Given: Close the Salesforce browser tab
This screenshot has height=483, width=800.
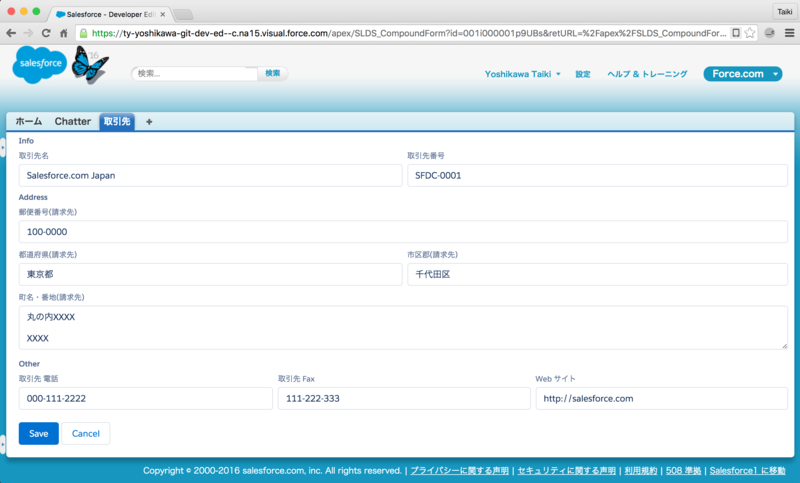Looking at the screenshot, I should (x=163, y=14).
